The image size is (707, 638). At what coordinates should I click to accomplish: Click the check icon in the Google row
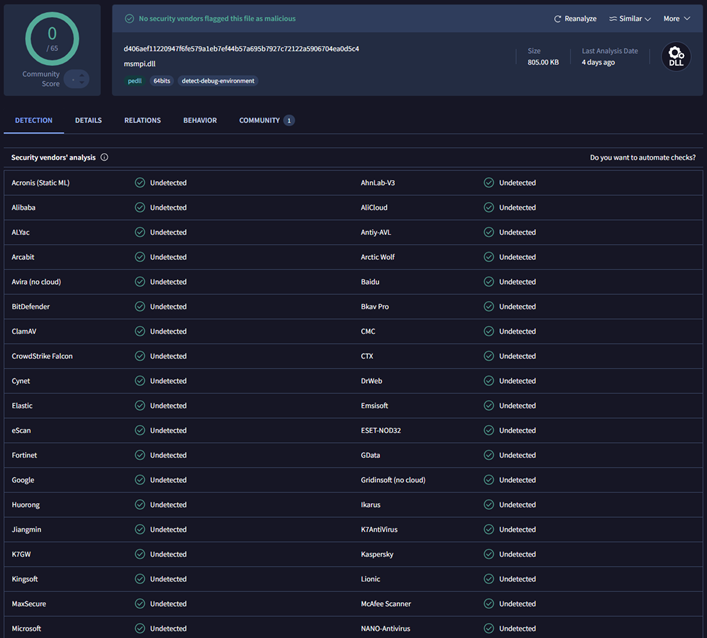pyautogui.click(x=140, y=480)
